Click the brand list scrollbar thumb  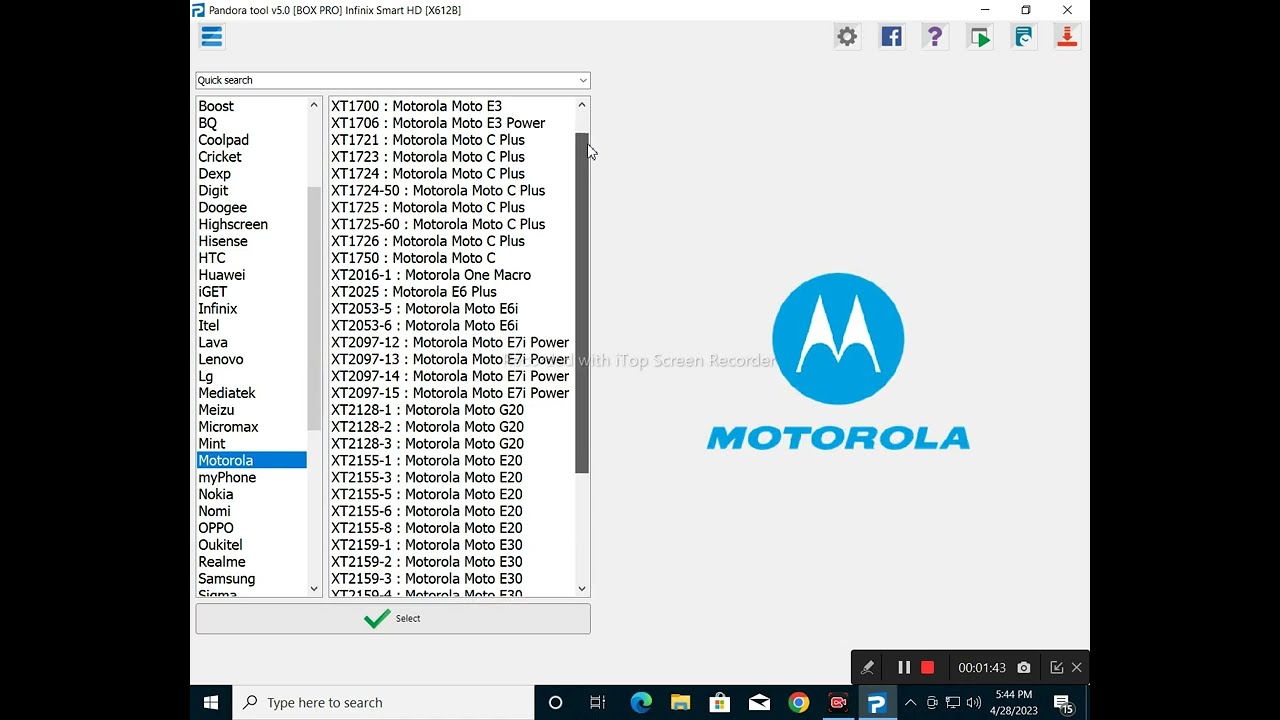coord(314,307)
